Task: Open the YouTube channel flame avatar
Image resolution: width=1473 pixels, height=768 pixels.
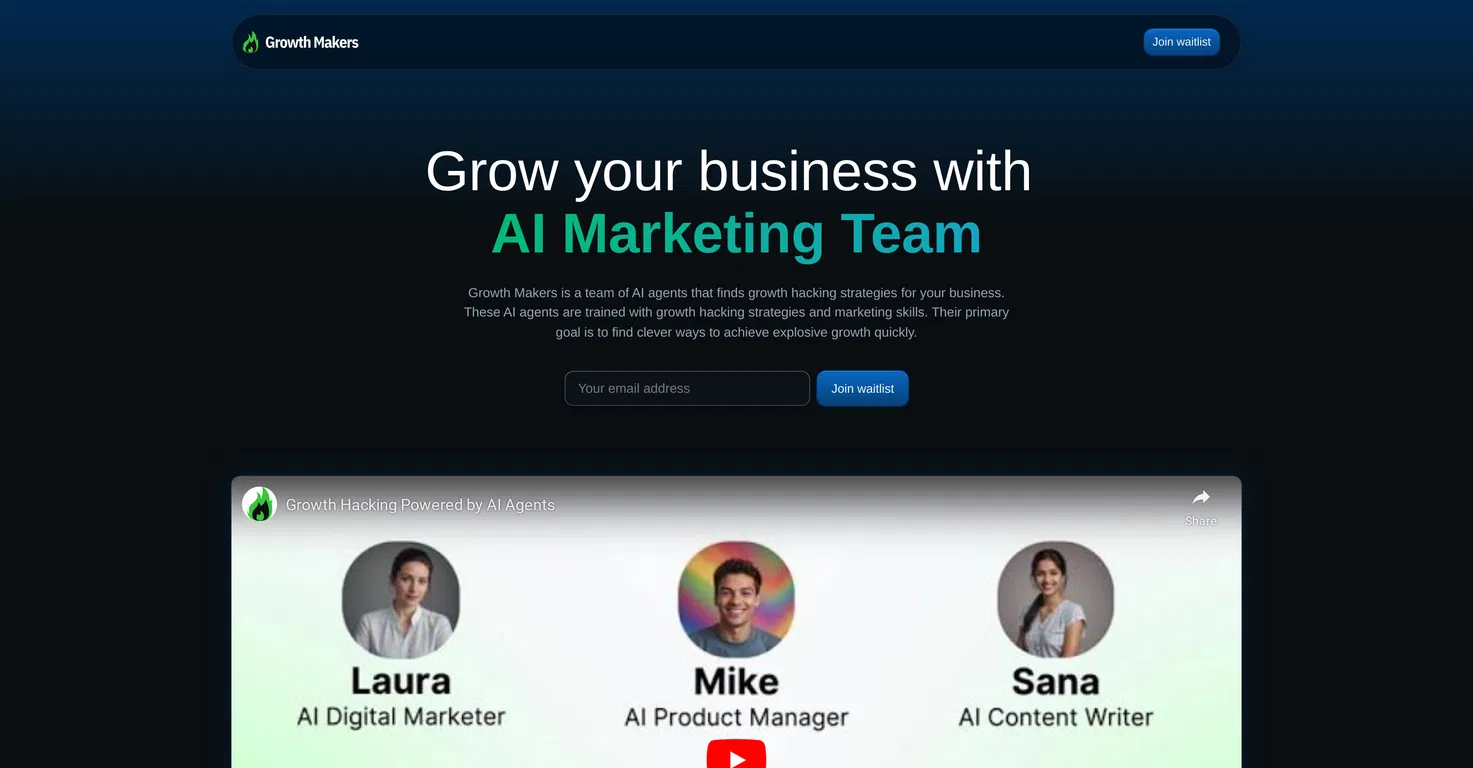Action: (260, 504)
